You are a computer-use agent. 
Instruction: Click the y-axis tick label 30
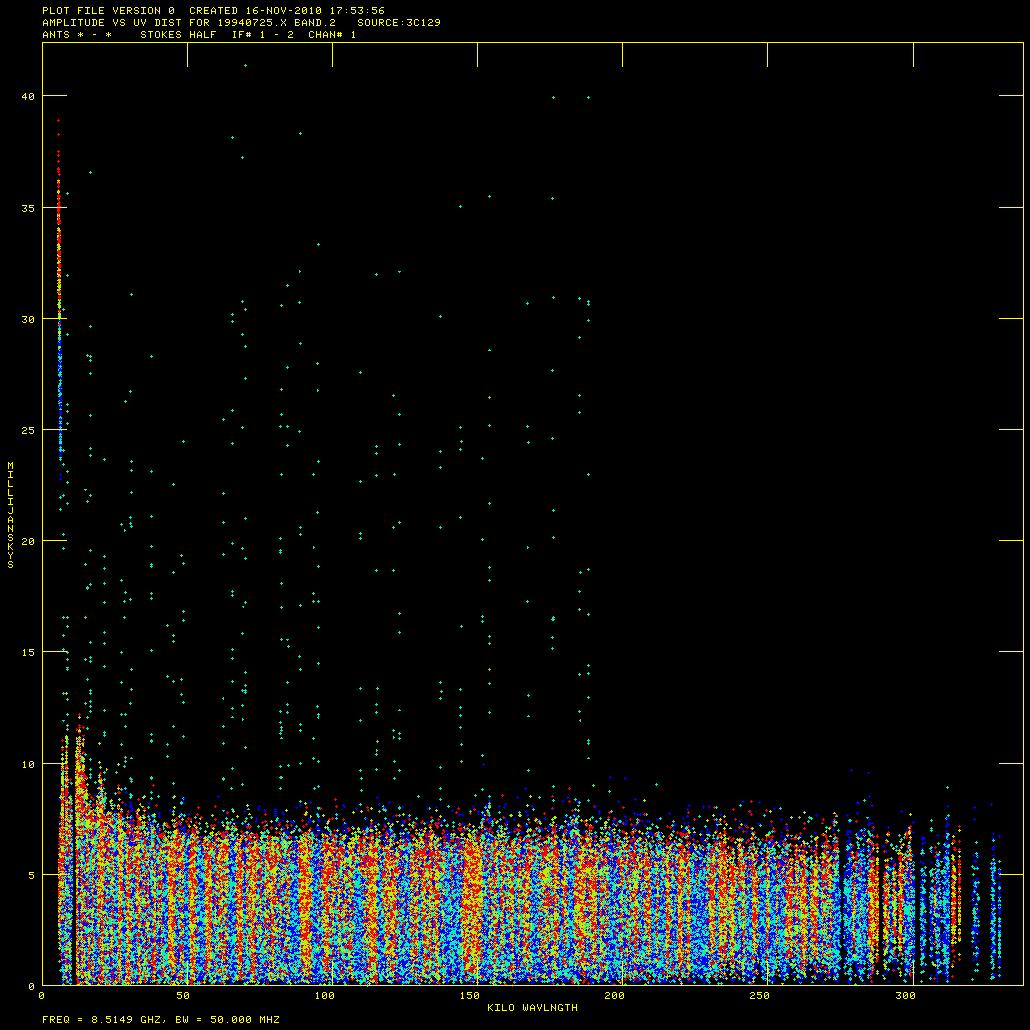(x=28, y=319)
